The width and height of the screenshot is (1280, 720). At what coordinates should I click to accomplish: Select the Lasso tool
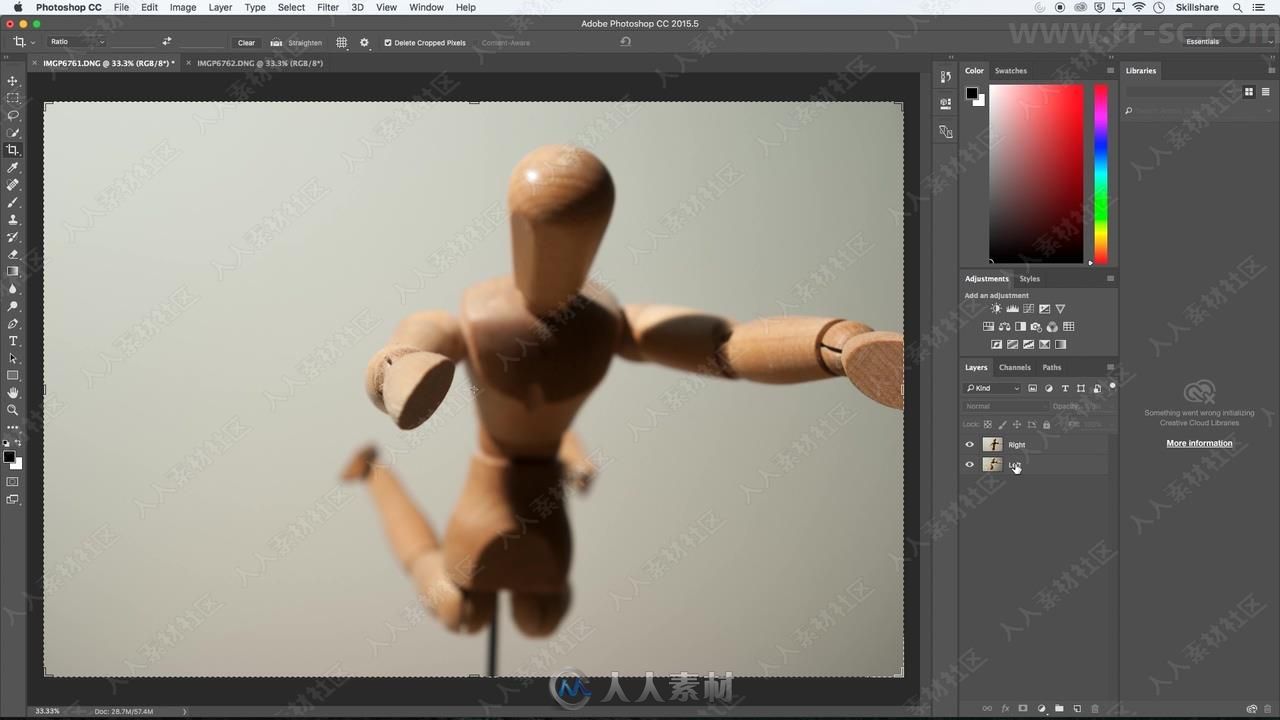click(13, 115)
